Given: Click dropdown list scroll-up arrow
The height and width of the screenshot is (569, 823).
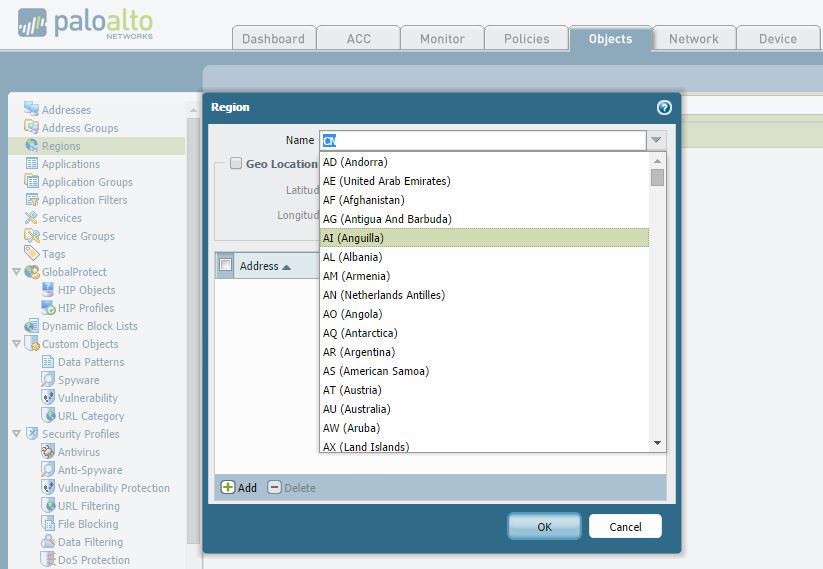Looking at the screenshot, I should 657,161.
